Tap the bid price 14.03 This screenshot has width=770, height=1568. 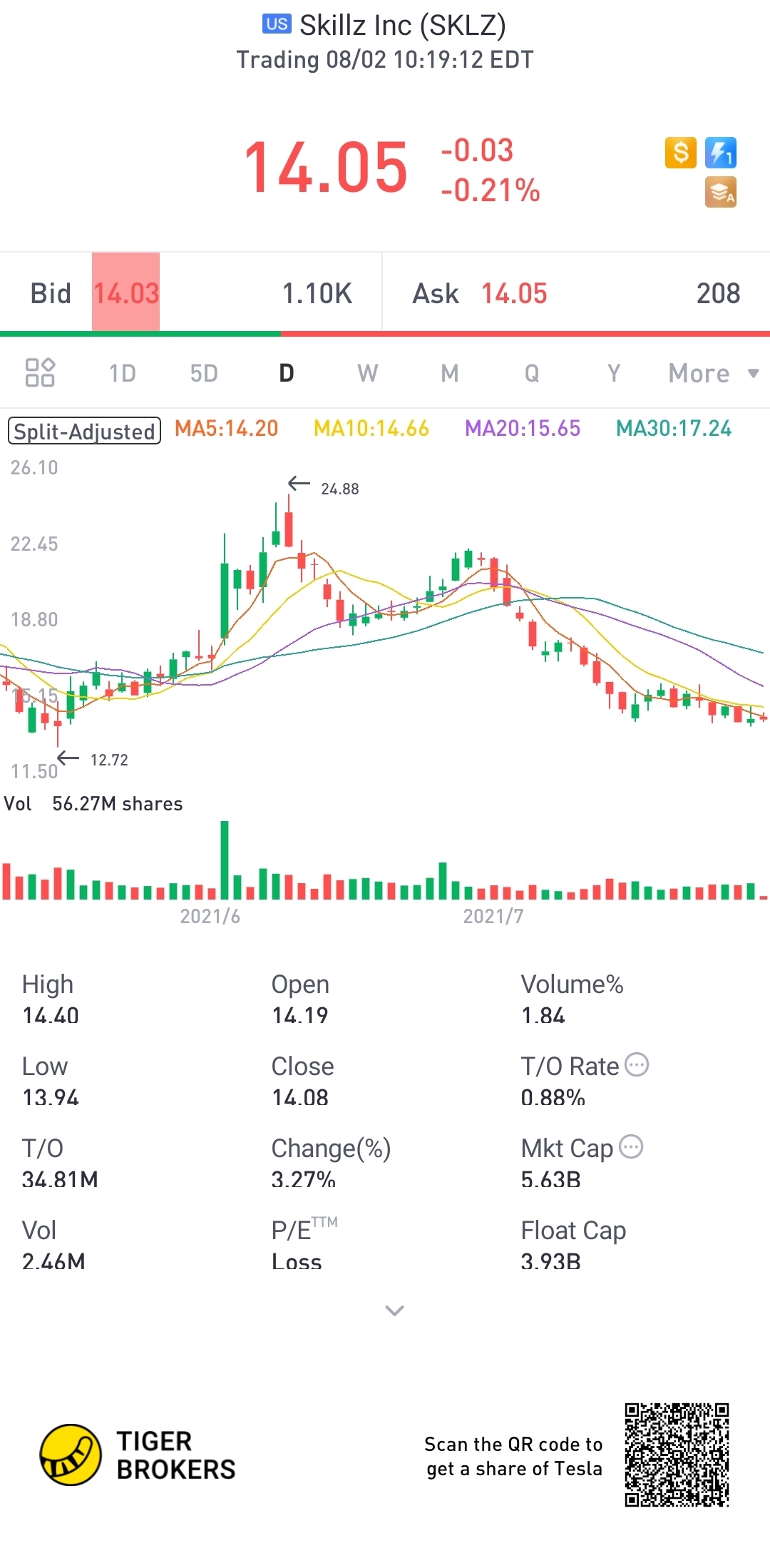click(x=126, y=293)
